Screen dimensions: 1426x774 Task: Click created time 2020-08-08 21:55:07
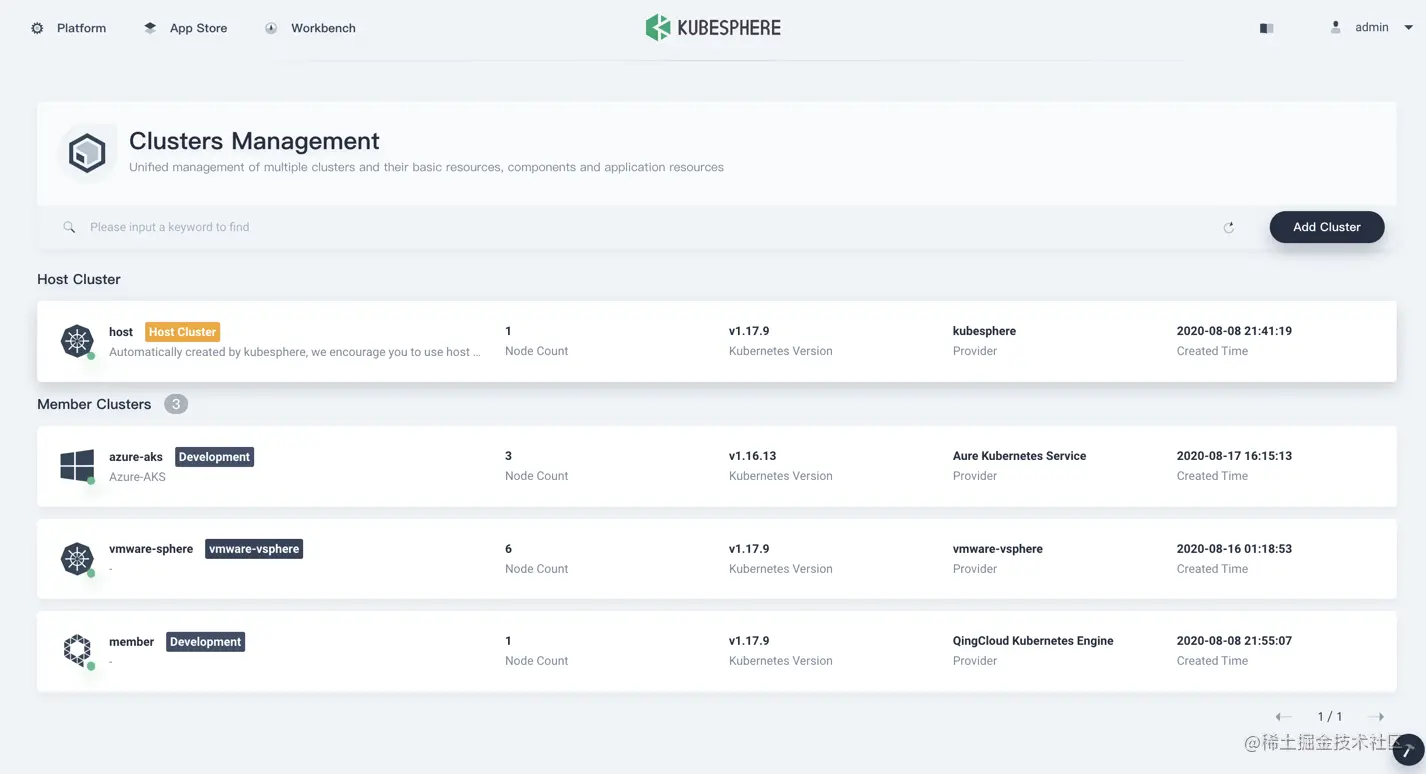click(1234, 641)
